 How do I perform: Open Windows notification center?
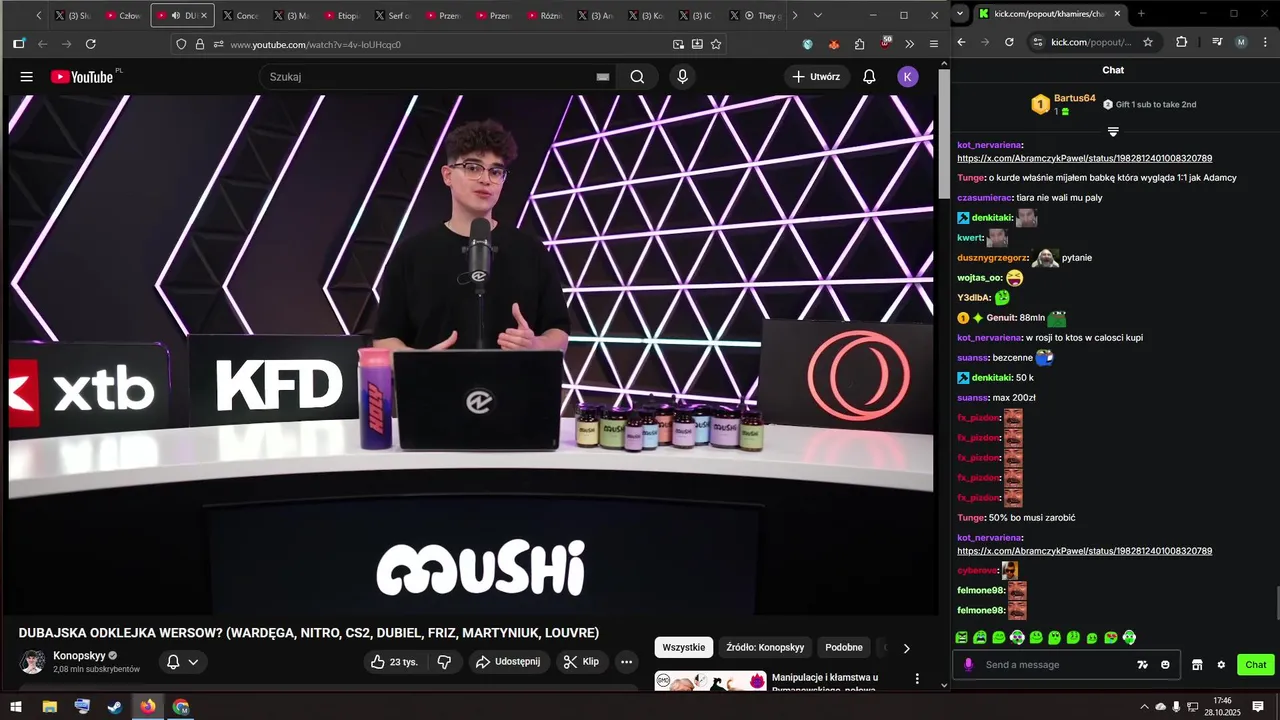pos(1258,707)
